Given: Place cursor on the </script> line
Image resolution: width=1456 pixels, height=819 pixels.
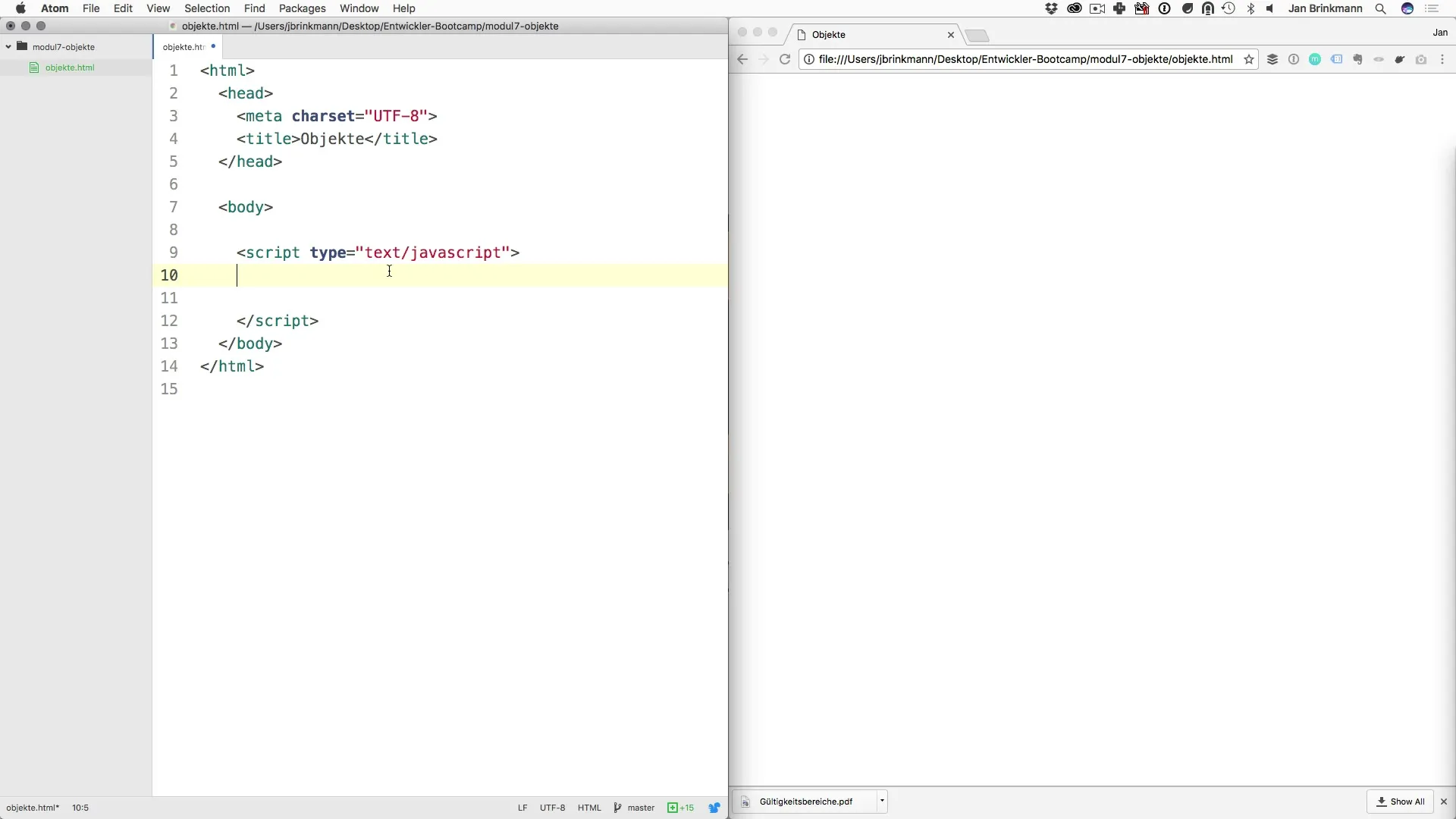Looking at the screenshot, I should click(x=278, y=321).
